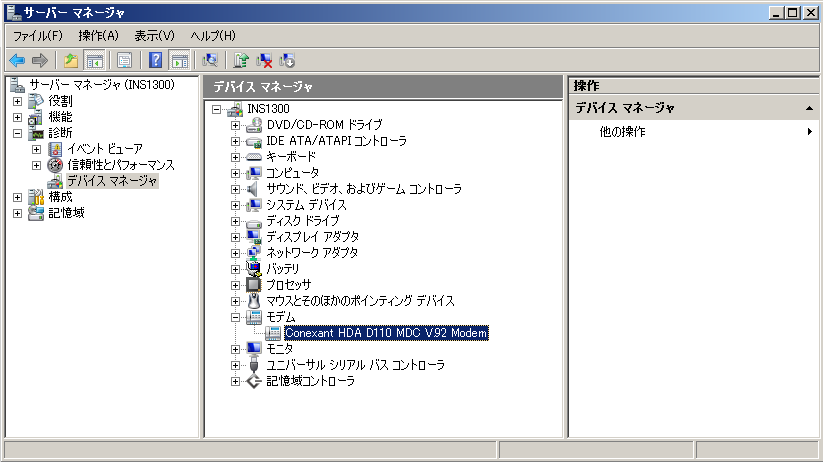Open the 操作(A) menu
This screenshot has height=462, width=823.
click(x=98, y=36)
